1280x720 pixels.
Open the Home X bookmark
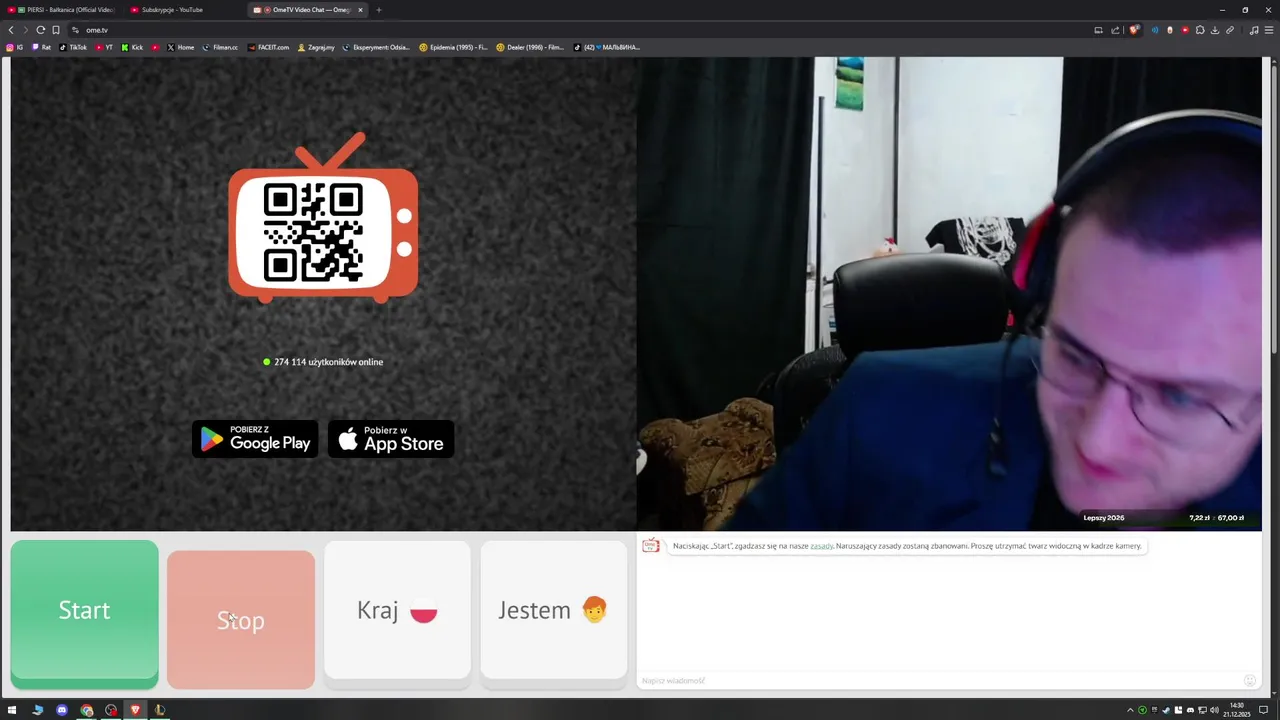coord(181,47)
